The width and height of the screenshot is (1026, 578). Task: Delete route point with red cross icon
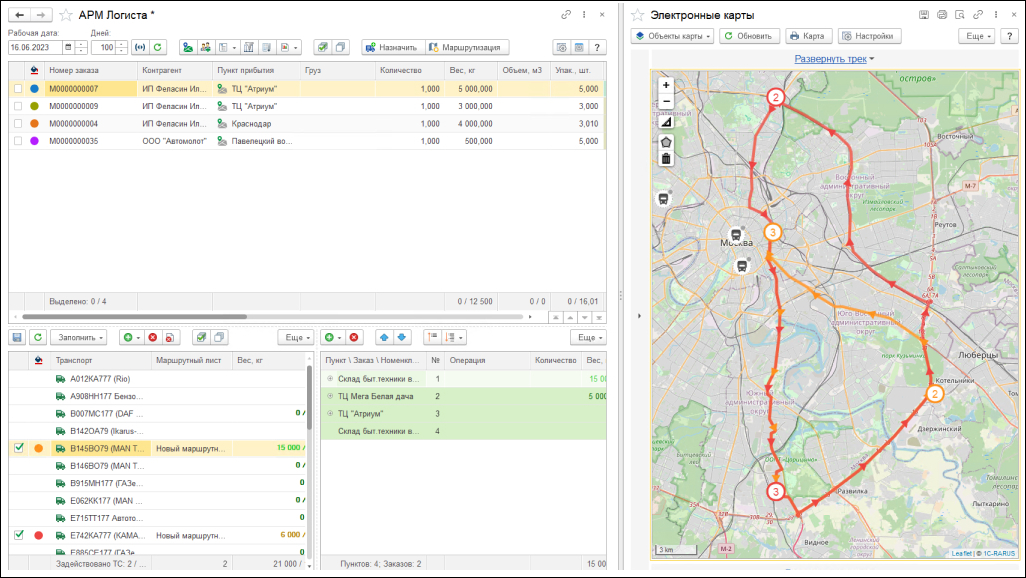coord(354,338)
